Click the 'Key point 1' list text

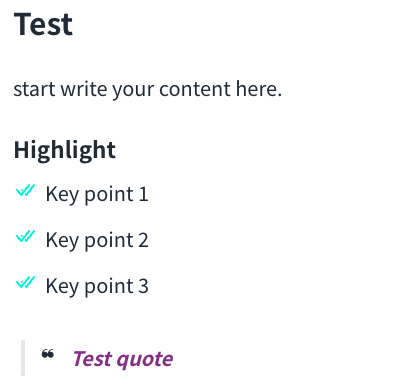pyautogui.click(x=97, y=194)
